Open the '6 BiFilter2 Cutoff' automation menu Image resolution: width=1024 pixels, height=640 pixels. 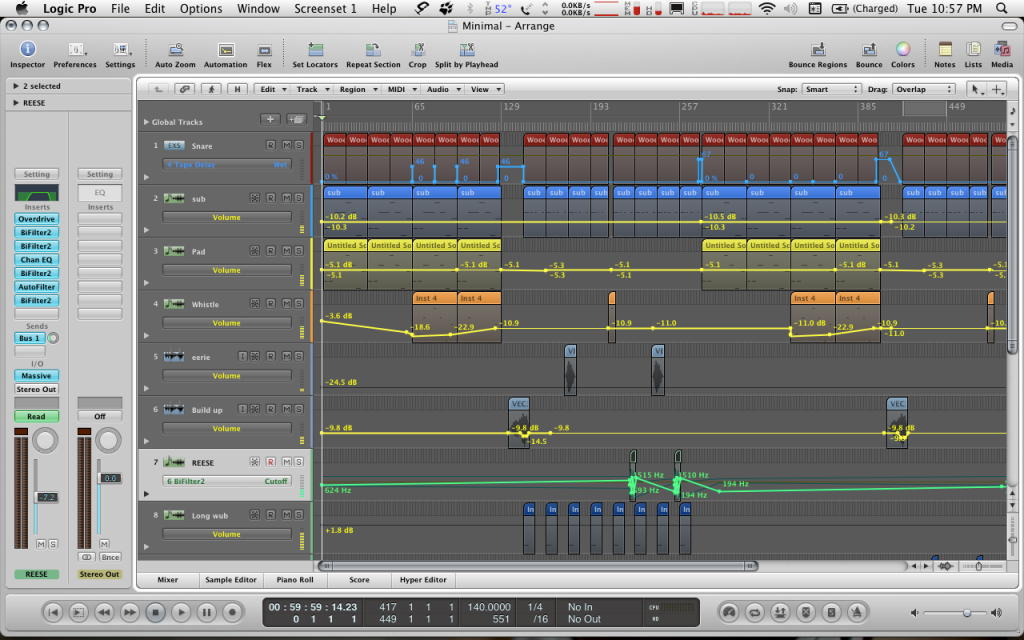point(227,481)
